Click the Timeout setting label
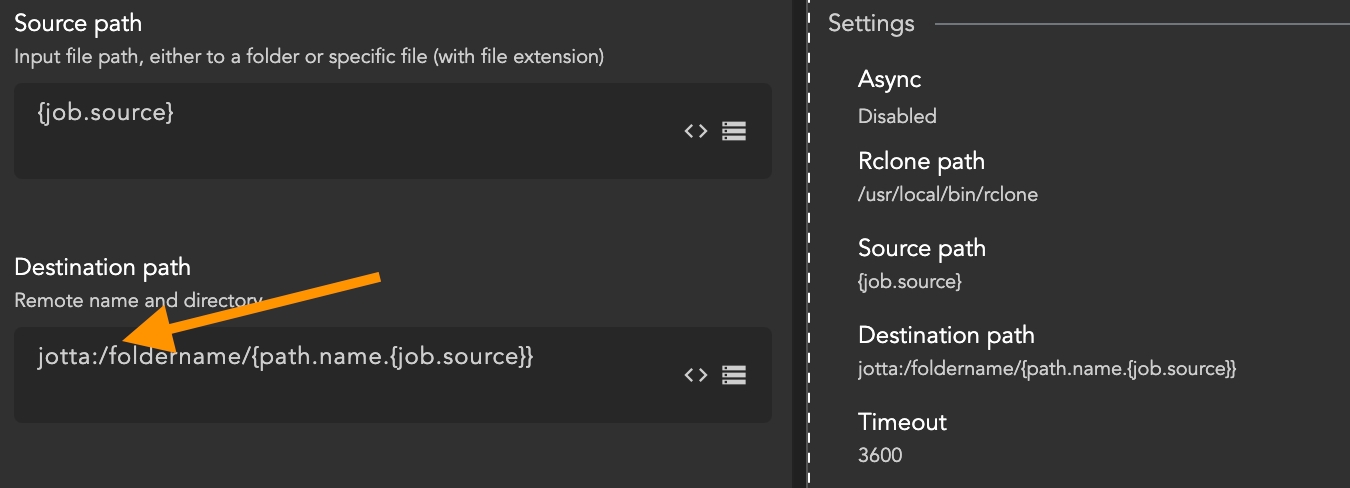Image resolution: width=1350 pixels, height=488 pixels. pyautogui.click(x=902, y=421)
